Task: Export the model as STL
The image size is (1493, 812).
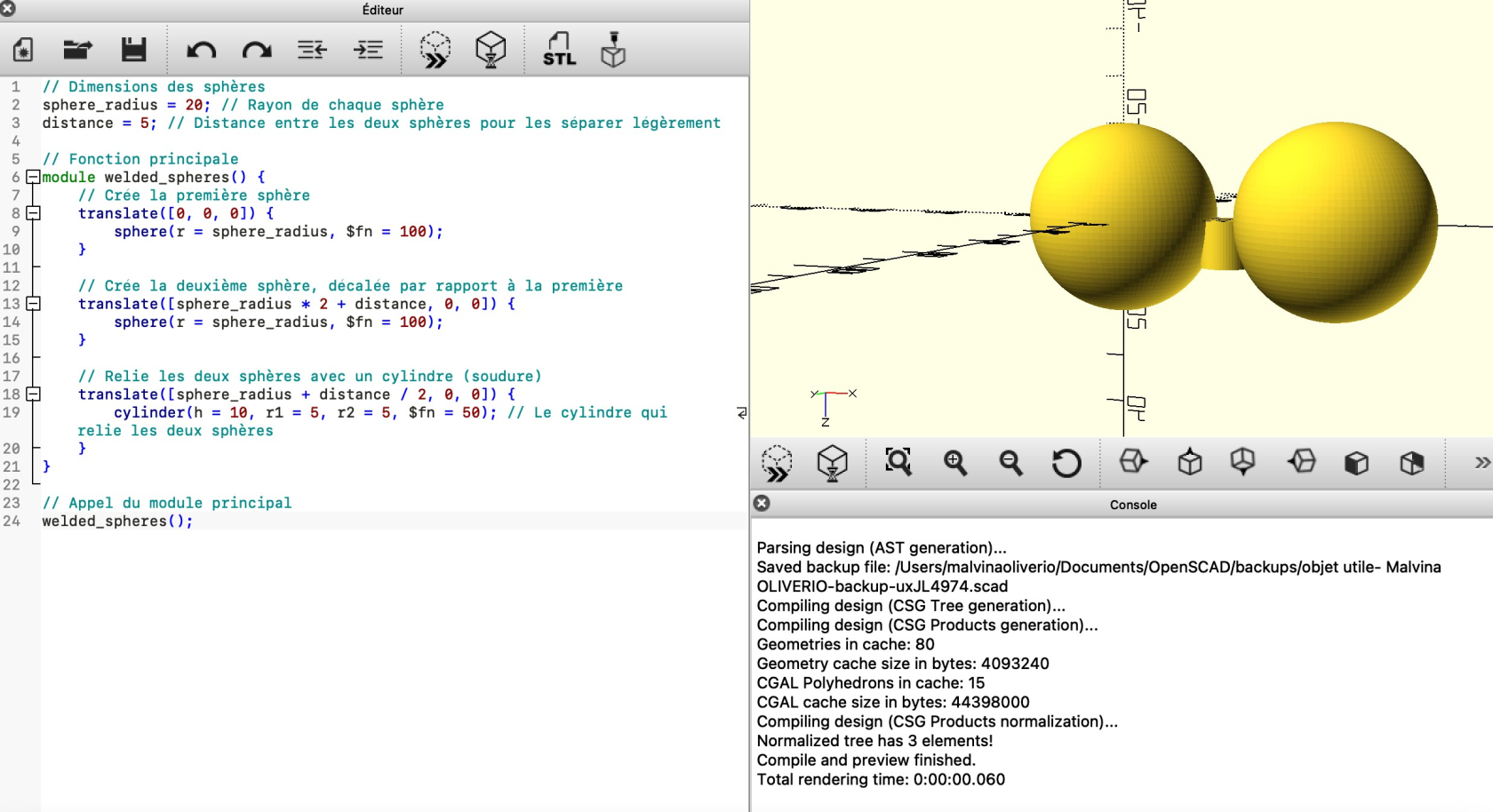Action: pos(559,50)
